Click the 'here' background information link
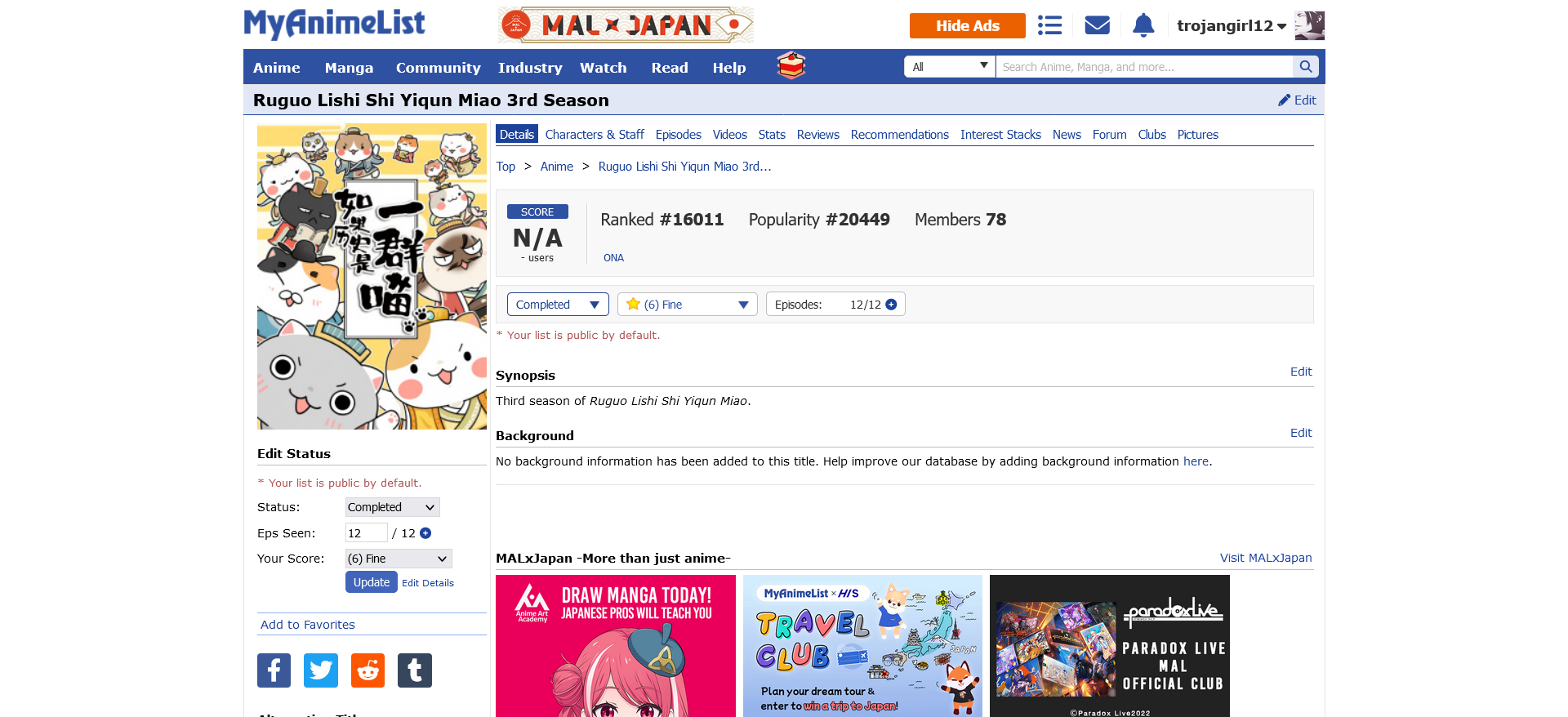The height and width of the screenshot is (717, 1568). (x=1196, y=461)
